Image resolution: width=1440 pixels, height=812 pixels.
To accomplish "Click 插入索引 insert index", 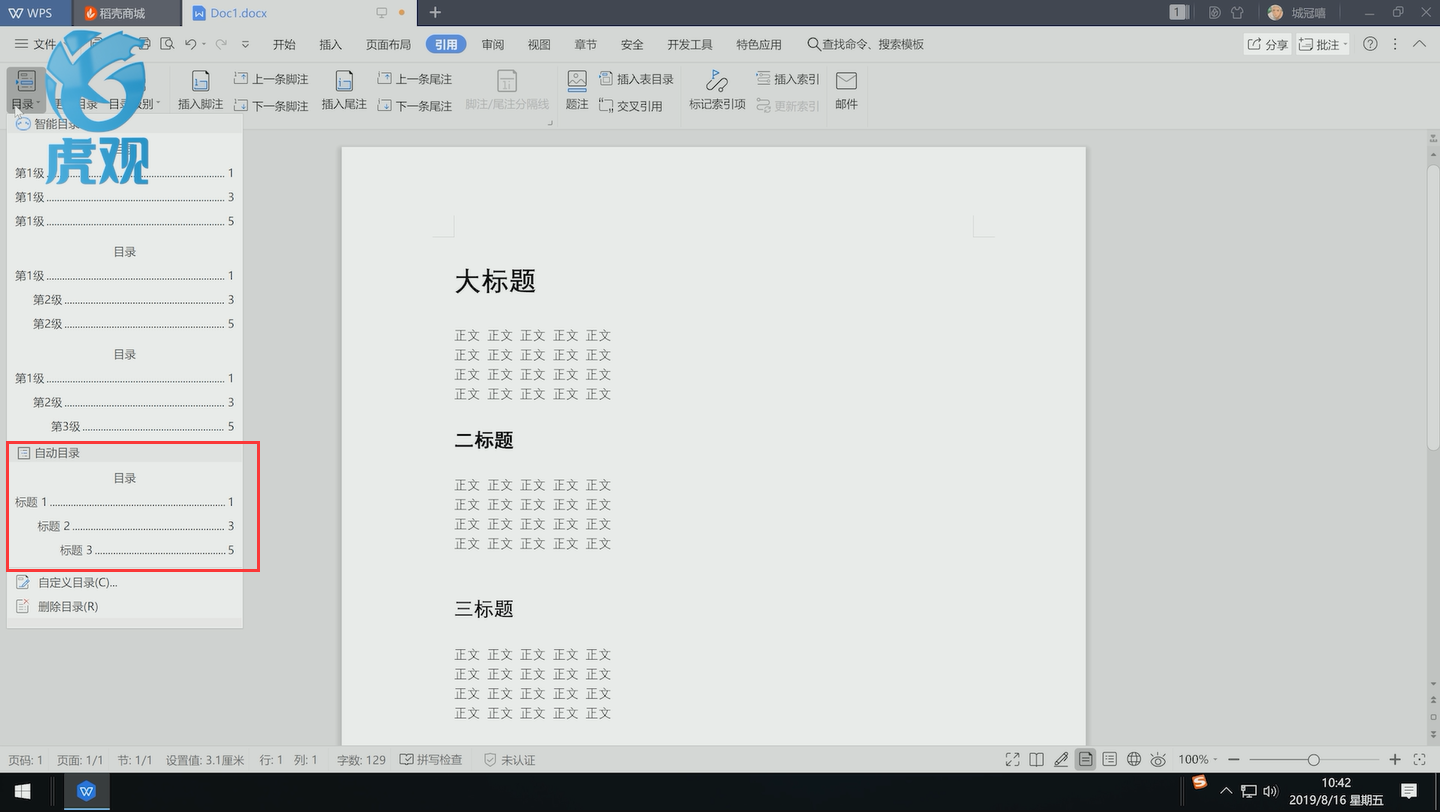I will [788, 79].
